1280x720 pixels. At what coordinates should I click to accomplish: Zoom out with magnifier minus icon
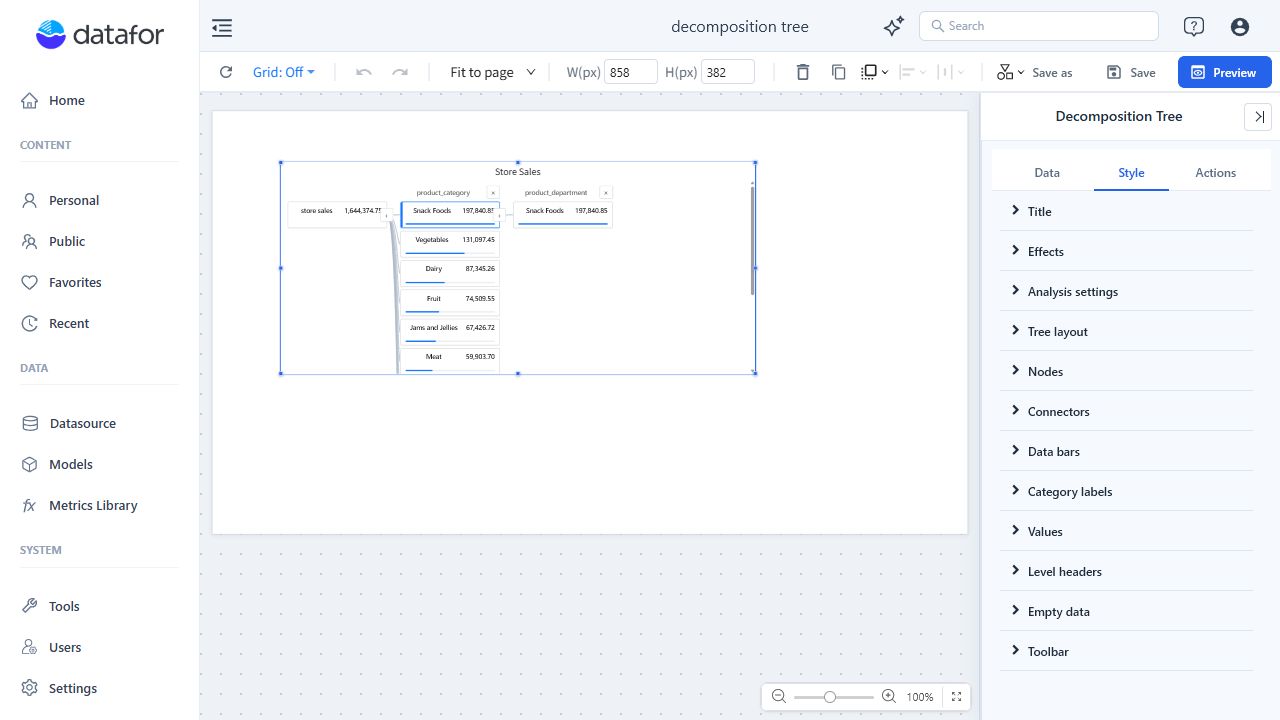coord(779,696)
